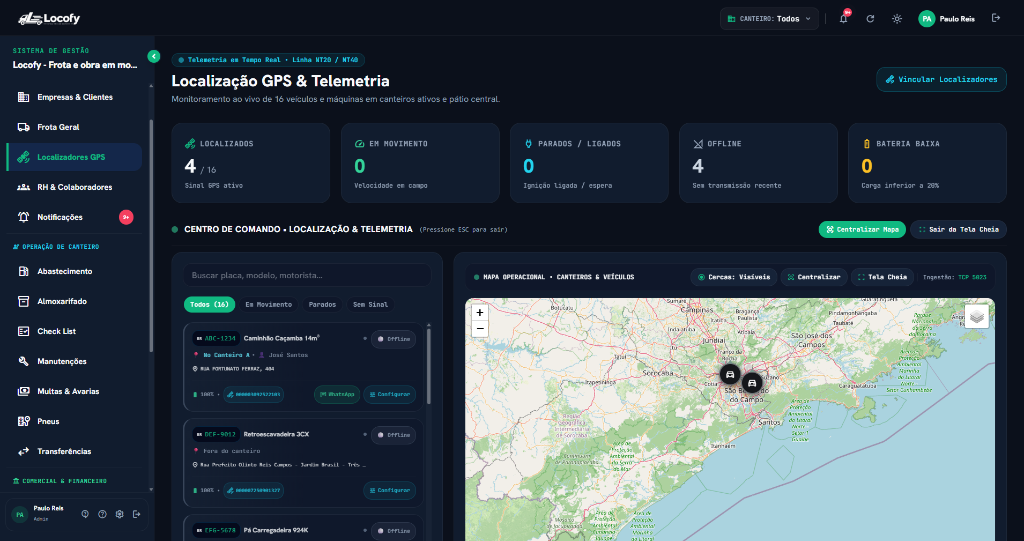Click the plate EFG-5678
The image size is (1024, 541).
[216, 531]
